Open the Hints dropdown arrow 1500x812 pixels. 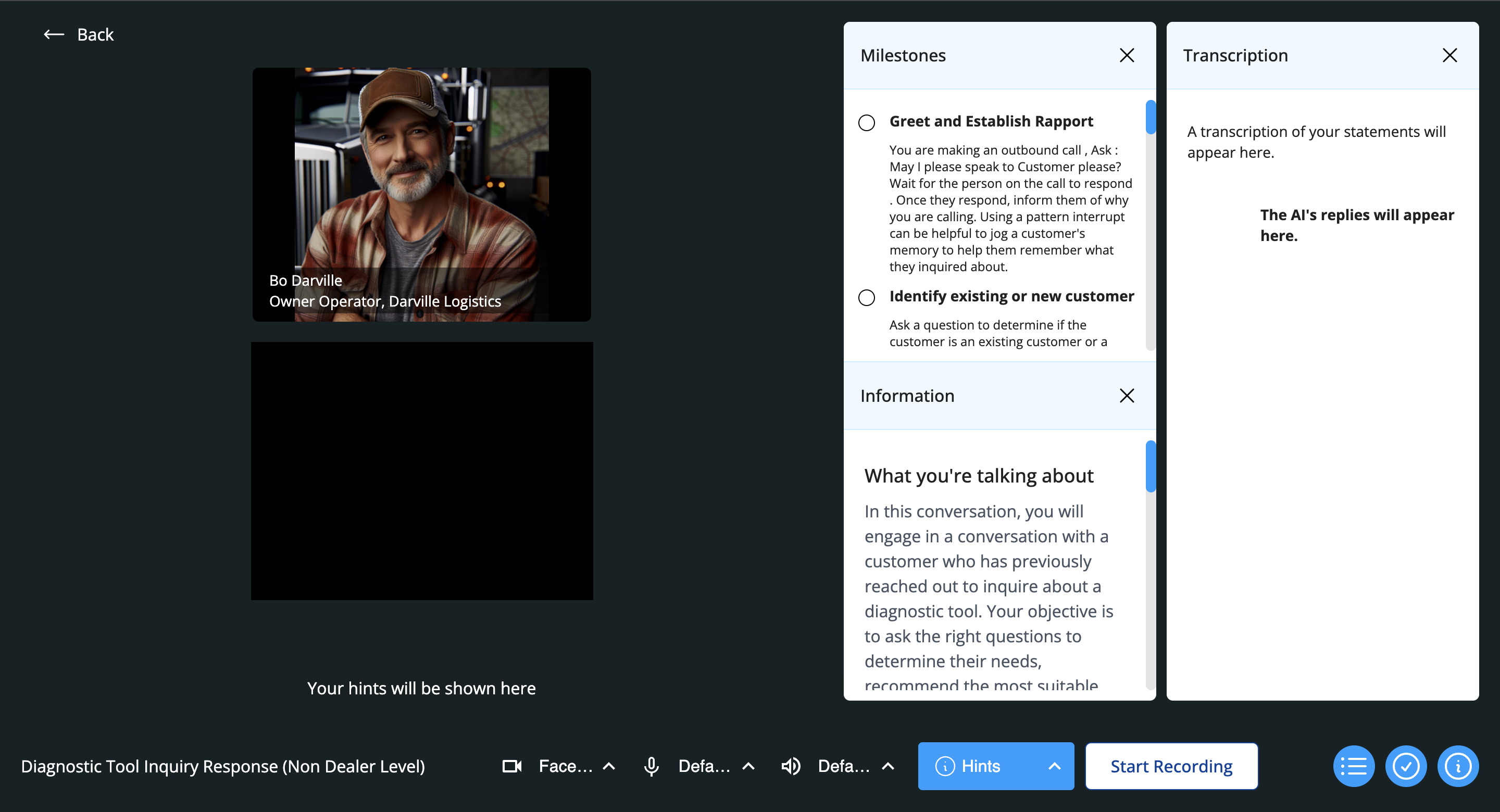pyautogui.click(x=1054, y=766)
